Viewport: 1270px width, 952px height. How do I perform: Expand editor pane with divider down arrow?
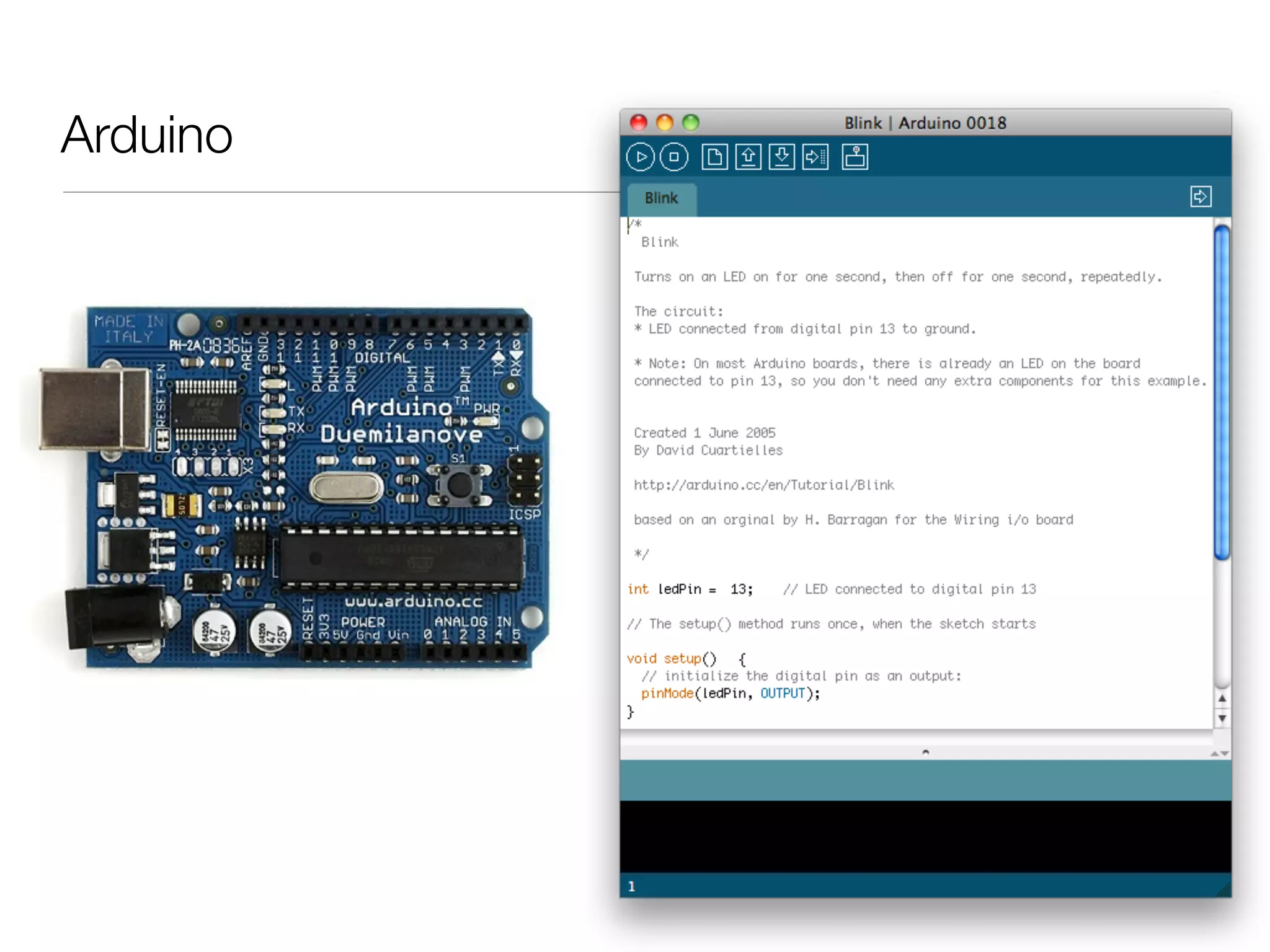(x=1225, y=754)
